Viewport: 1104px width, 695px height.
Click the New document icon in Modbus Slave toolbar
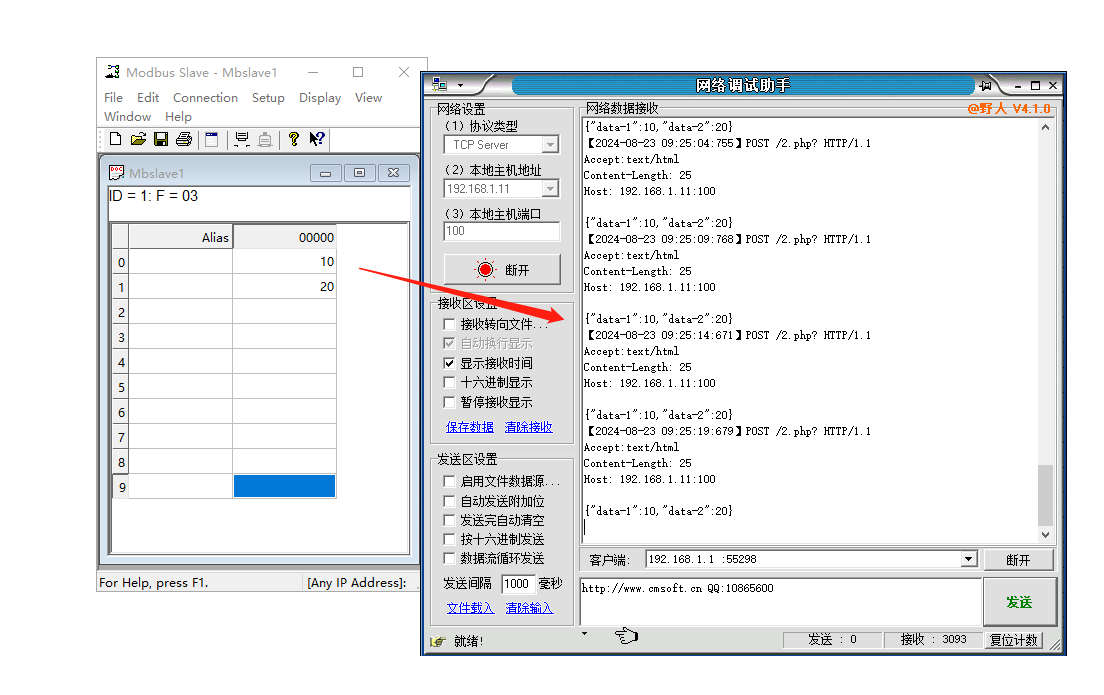pyautogui.click(x=115, y=139)
